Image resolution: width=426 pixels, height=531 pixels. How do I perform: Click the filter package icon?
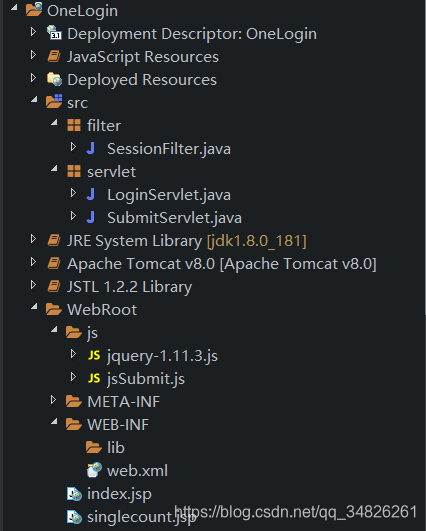click(74, 125)
